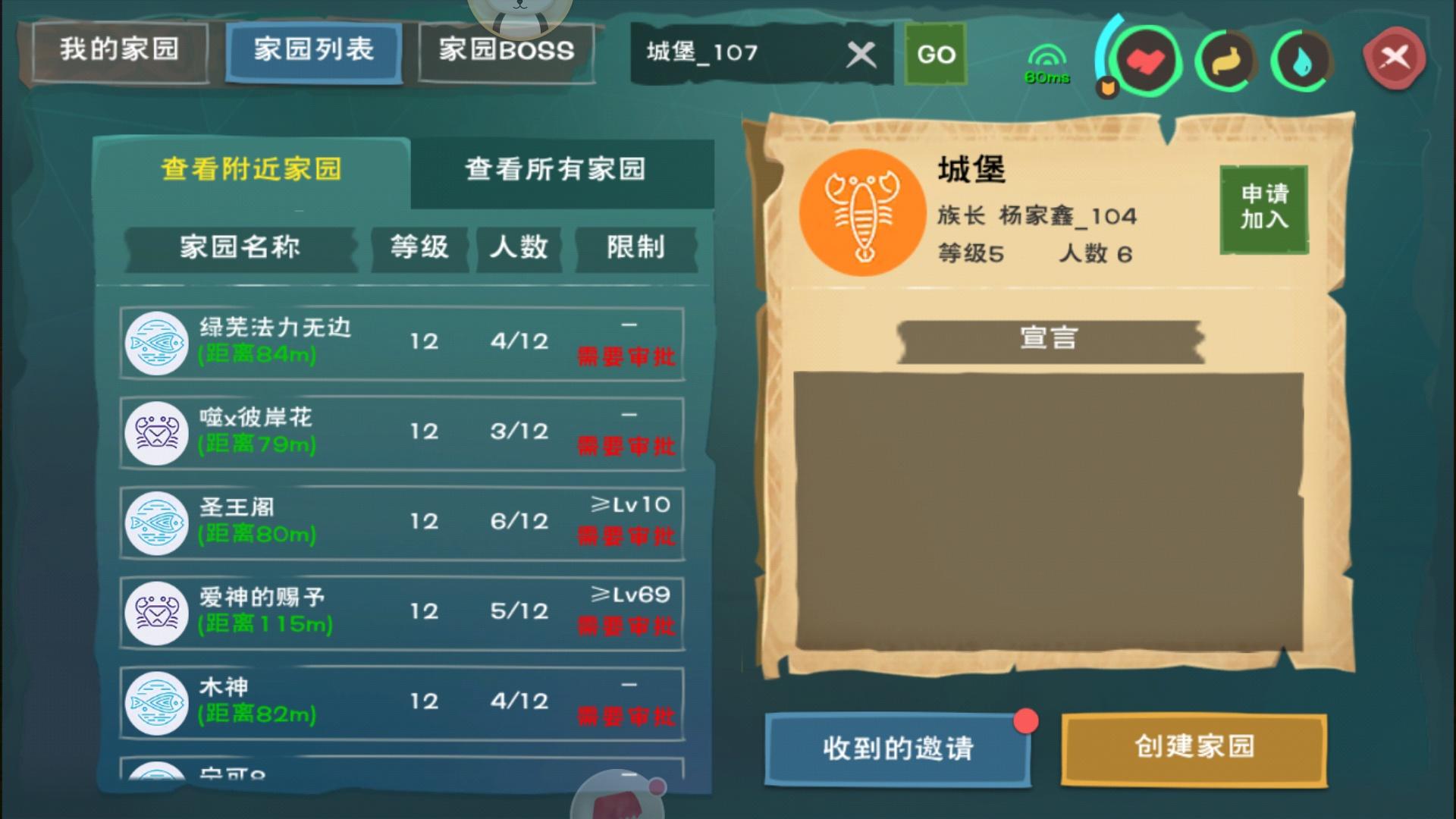
Task: Click the green GO search button
Action: (936, 54)
